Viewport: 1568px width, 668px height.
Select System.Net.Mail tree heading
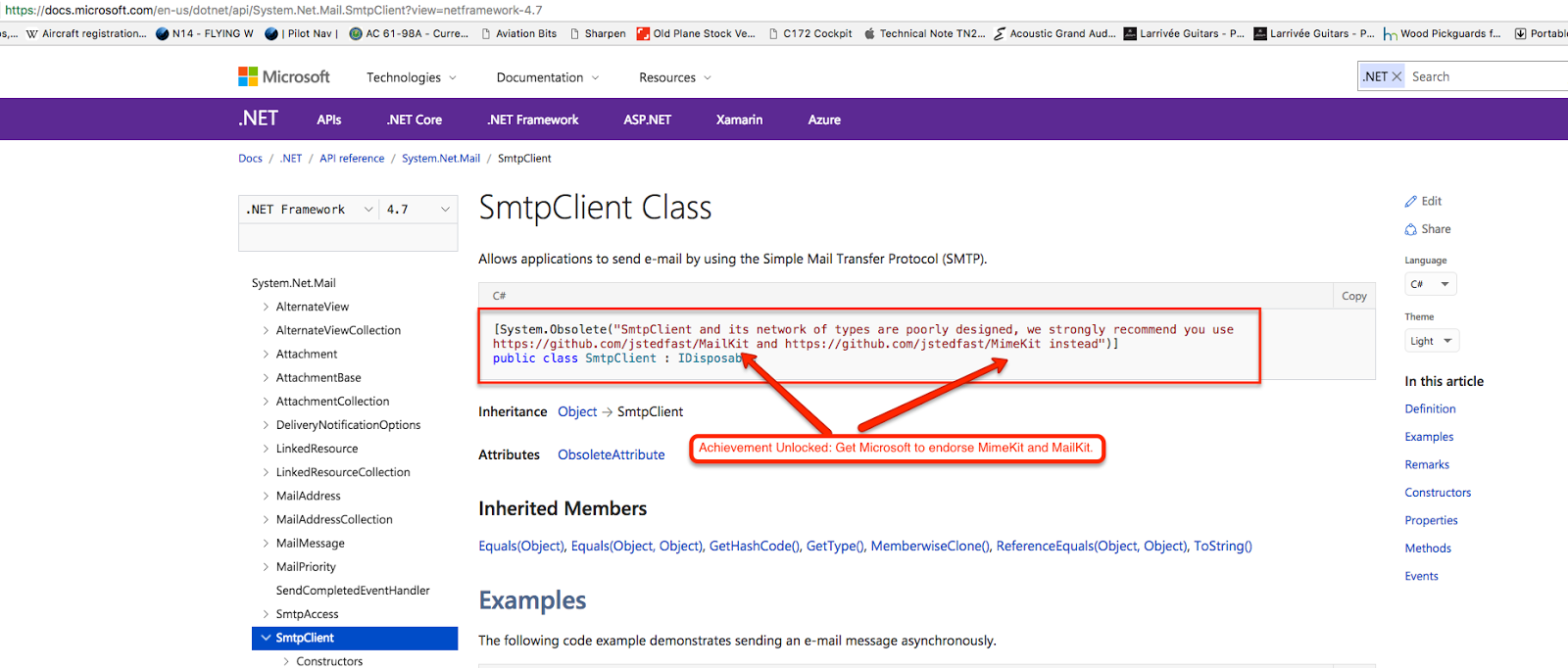[293, 283]
